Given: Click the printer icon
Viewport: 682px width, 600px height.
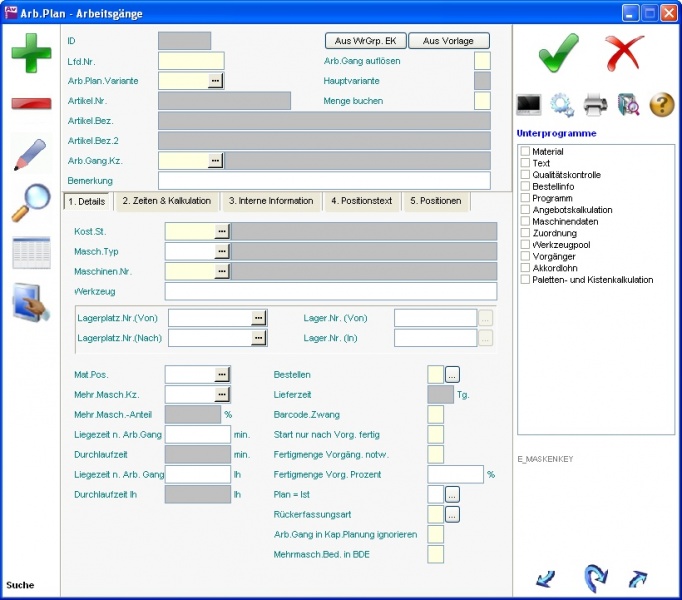Looking at the screenshot, I should pyautogui.click(x=595, y=104).
